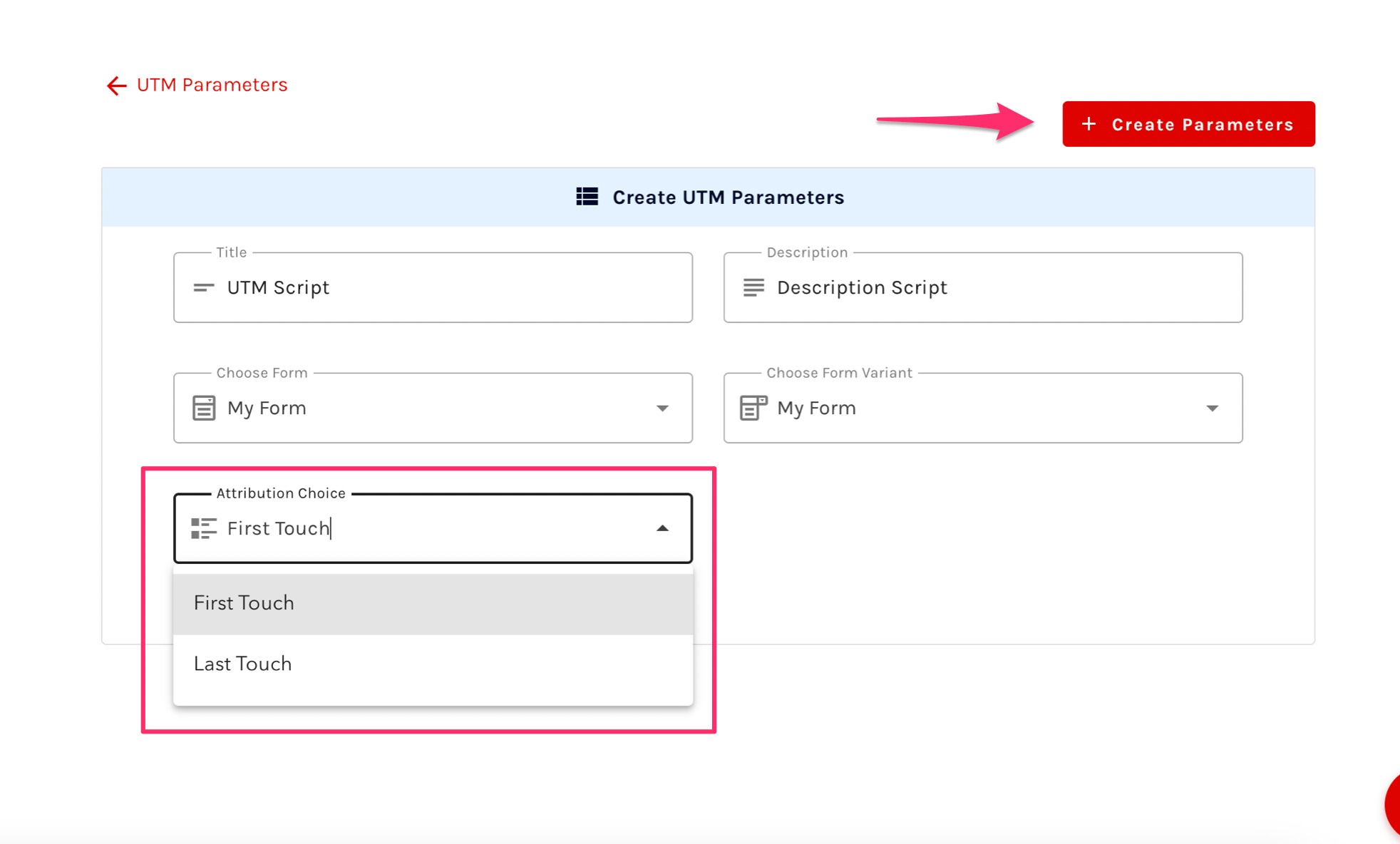This screenshot has height=844, width=1400.
Task: Click the Create UTM Parameters heading text
Action: (x=728, y=197)
